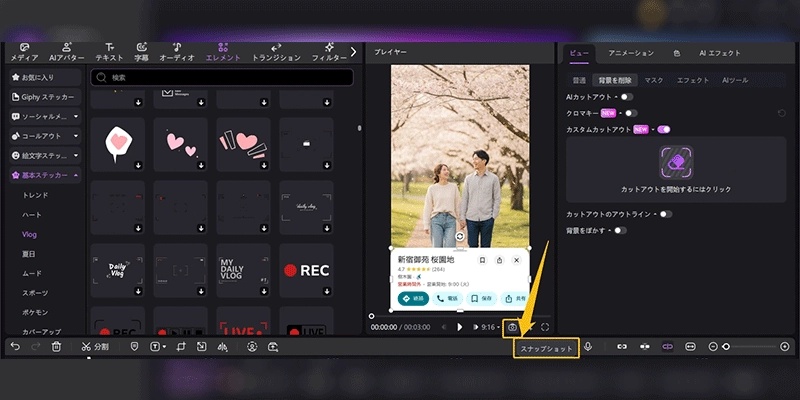
Task: Disable the カスタムカットアウト toggle
Action: [x=664, y=129]
